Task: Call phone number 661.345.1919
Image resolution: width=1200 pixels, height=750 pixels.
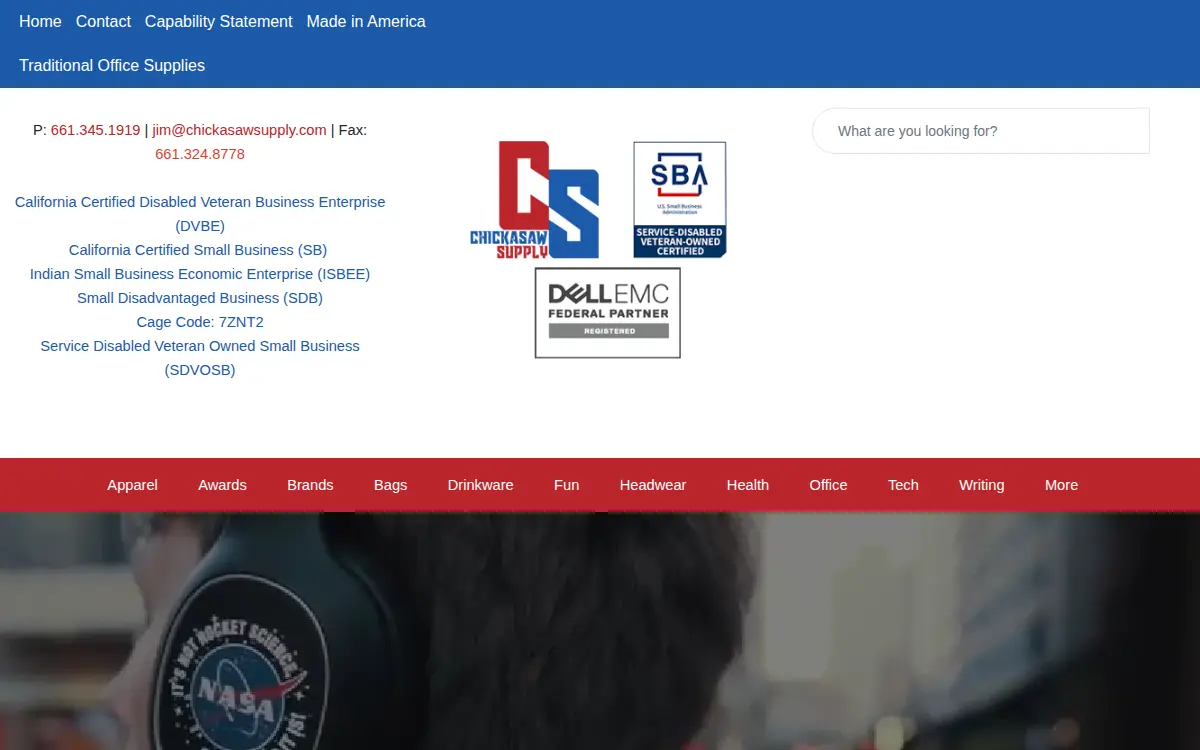Action: point(96,130)
